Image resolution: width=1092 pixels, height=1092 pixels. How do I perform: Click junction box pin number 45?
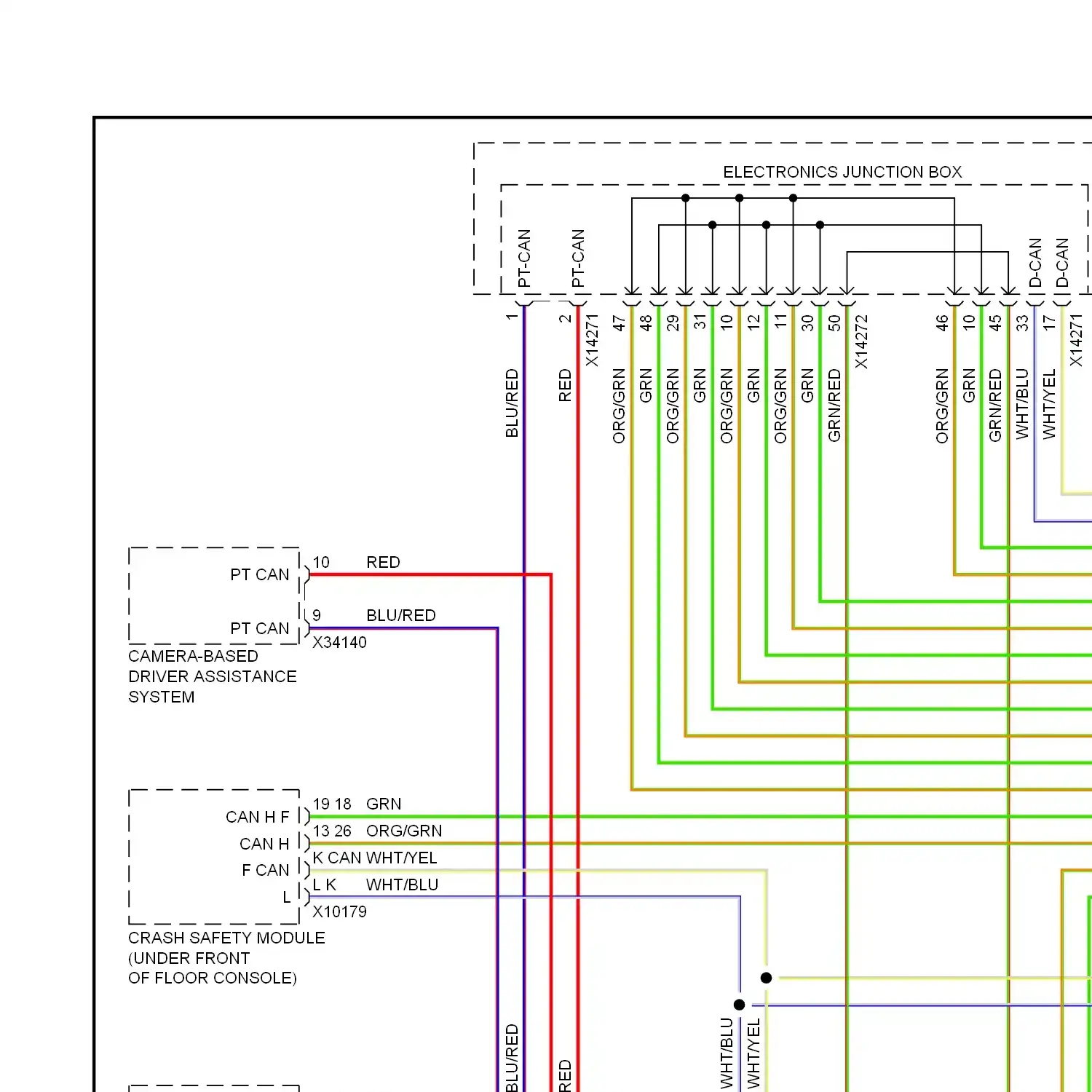[996, 323]
